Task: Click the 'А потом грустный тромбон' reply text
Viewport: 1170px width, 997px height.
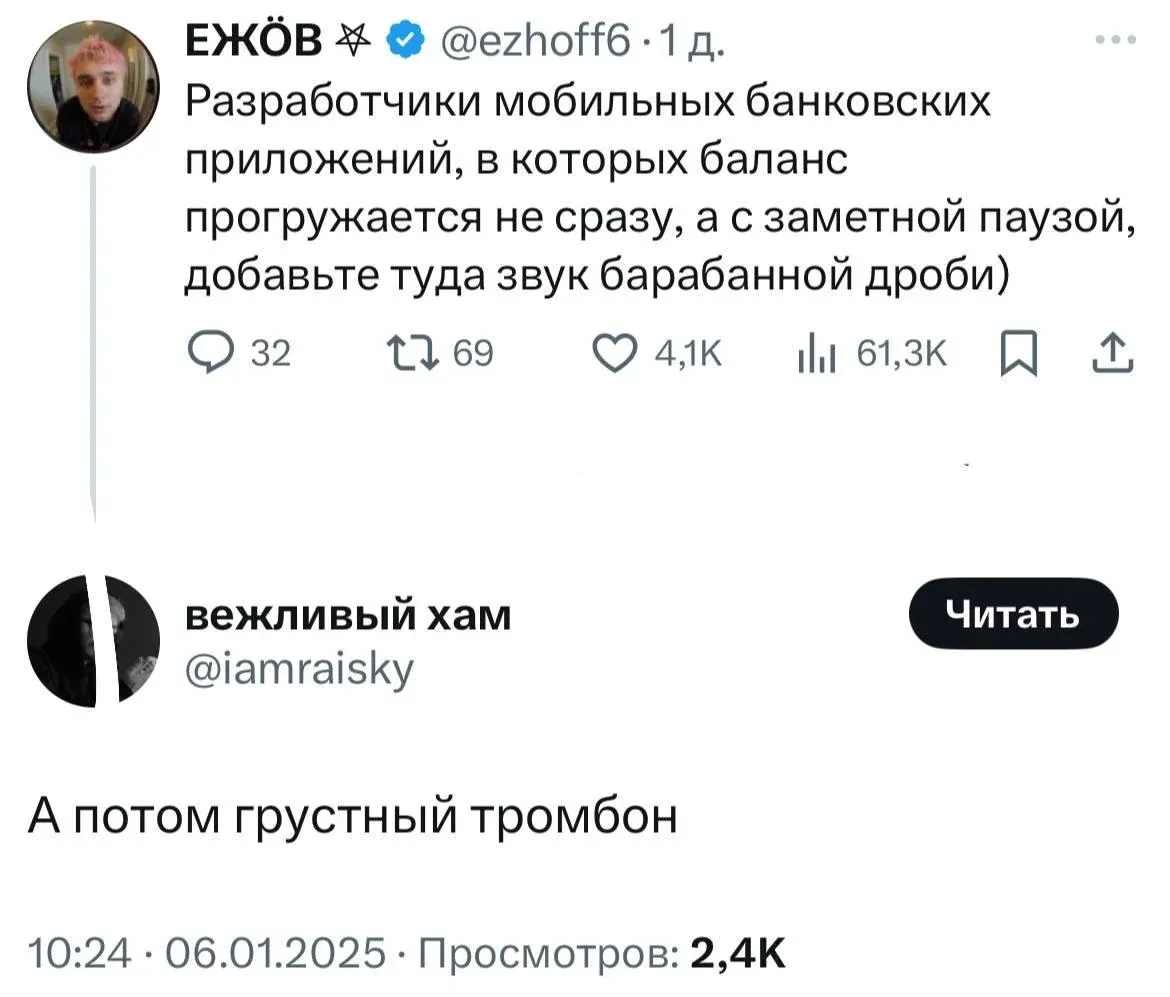Action: 351,817
